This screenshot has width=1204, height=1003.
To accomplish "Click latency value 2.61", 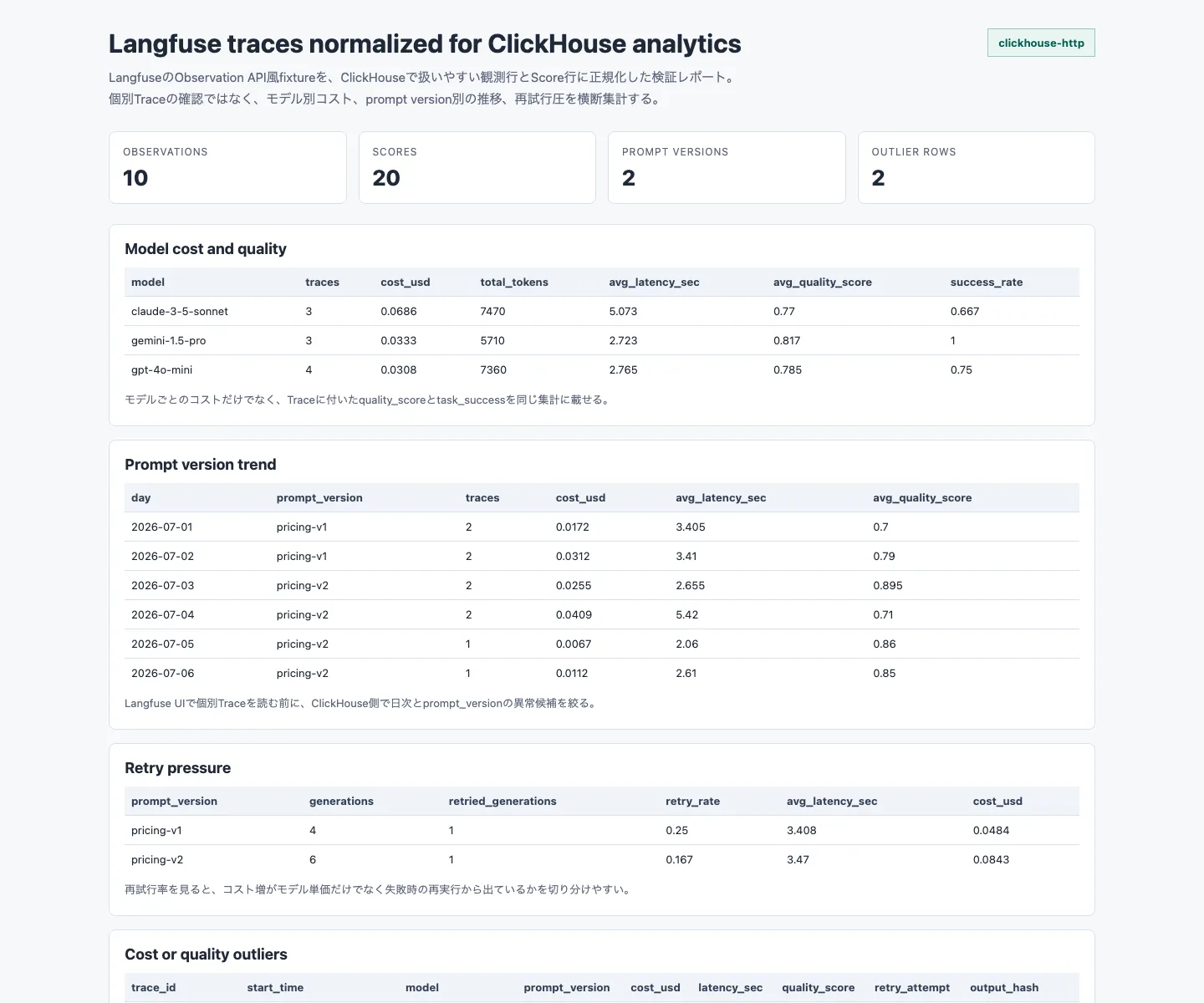I will point(686,674).
